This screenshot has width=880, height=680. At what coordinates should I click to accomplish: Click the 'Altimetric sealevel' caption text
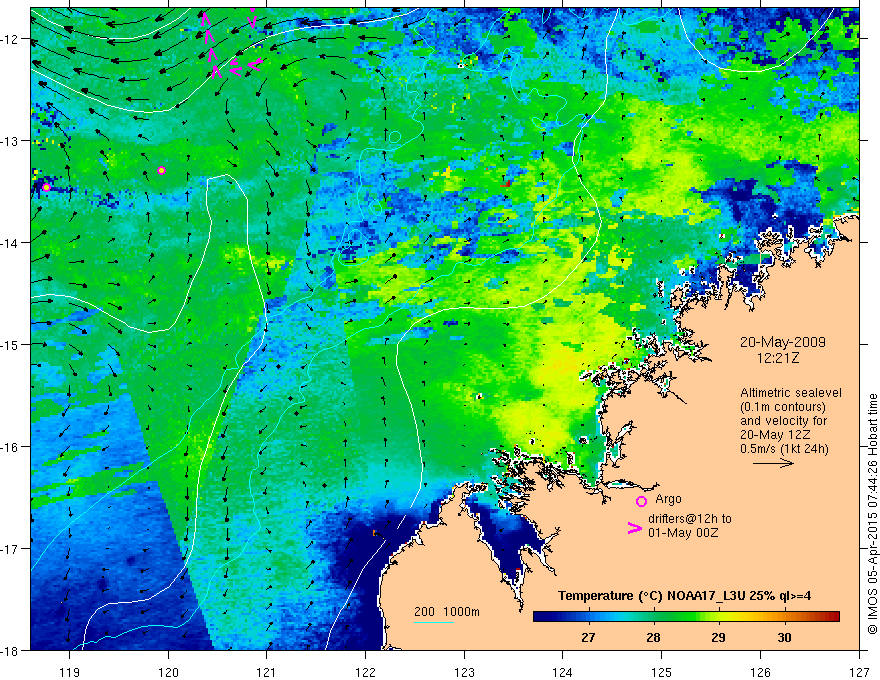coord(791,393)
